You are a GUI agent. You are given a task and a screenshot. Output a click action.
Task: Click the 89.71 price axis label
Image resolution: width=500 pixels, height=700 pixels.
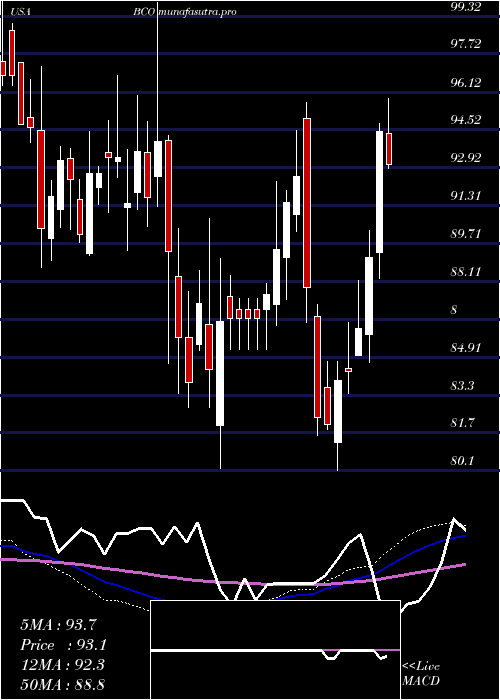[466, 233]
